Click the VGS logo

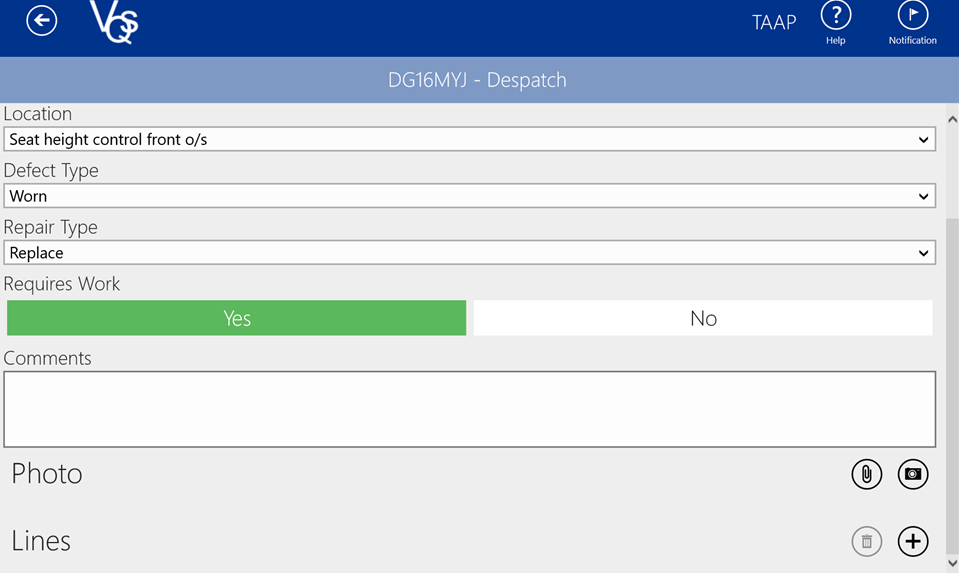click(x=113, y=22)
